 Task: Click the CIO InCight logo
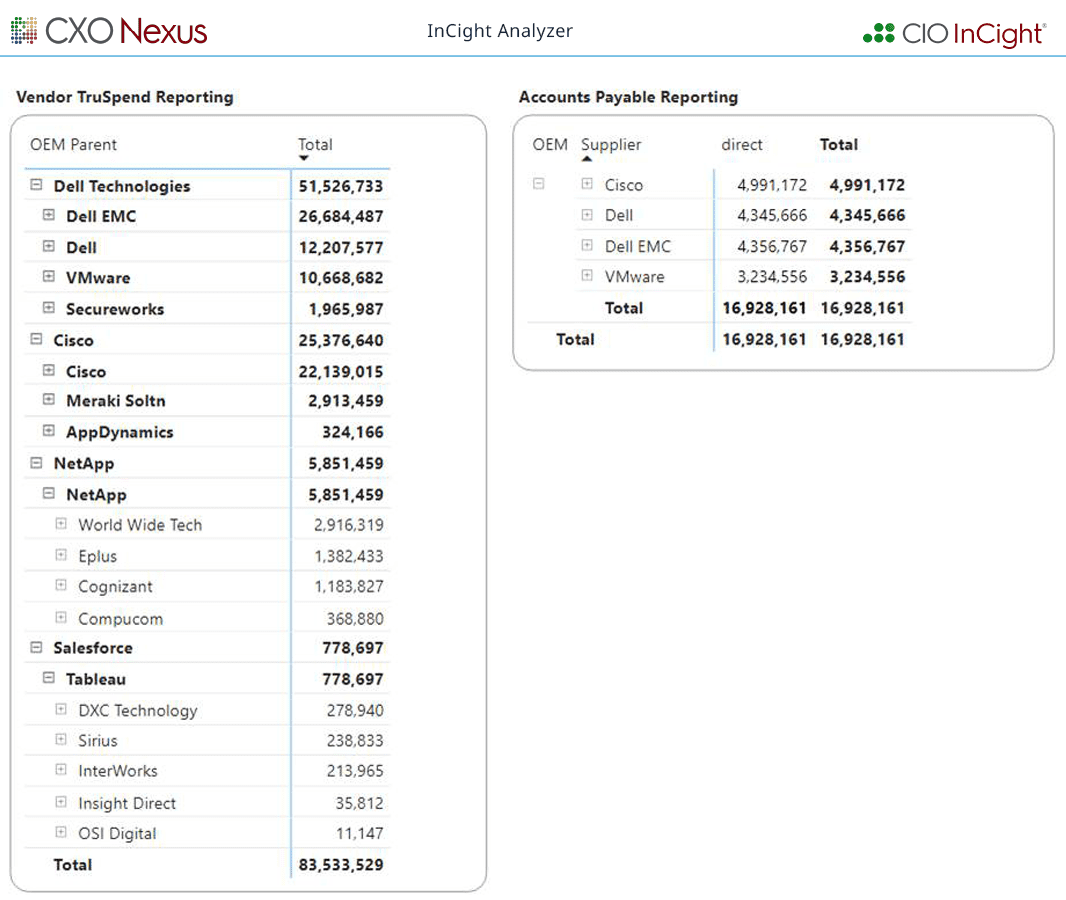[x=955, y=33]
